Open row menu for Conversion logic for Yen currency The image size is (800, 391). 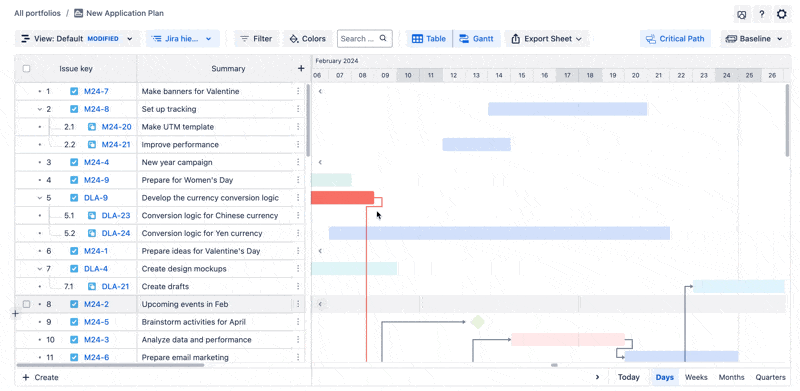(298, 233)
